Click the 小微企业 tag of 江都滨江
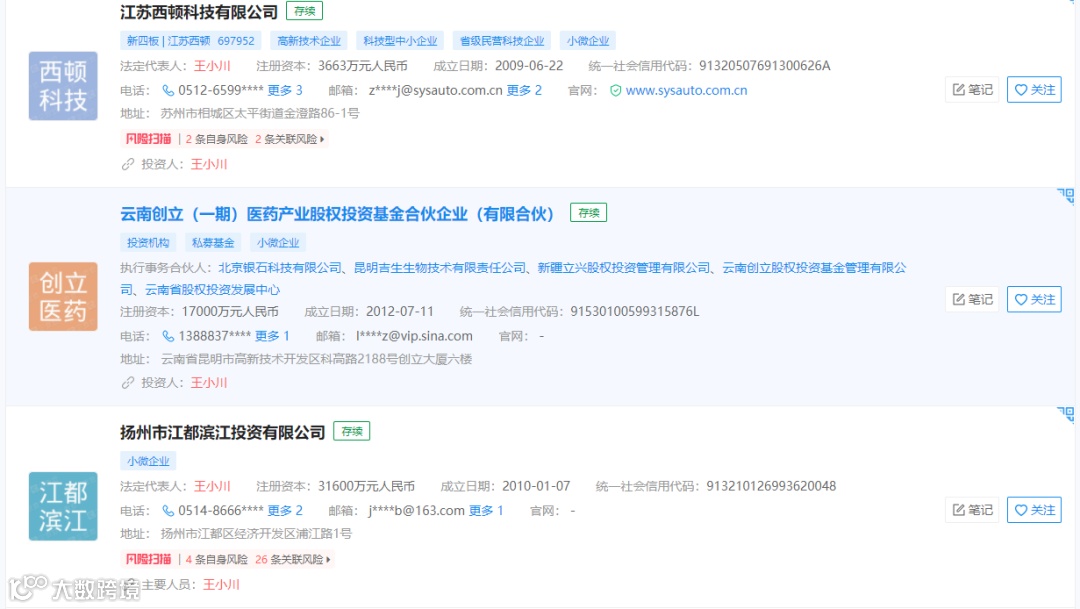 [x=148, y=461]
